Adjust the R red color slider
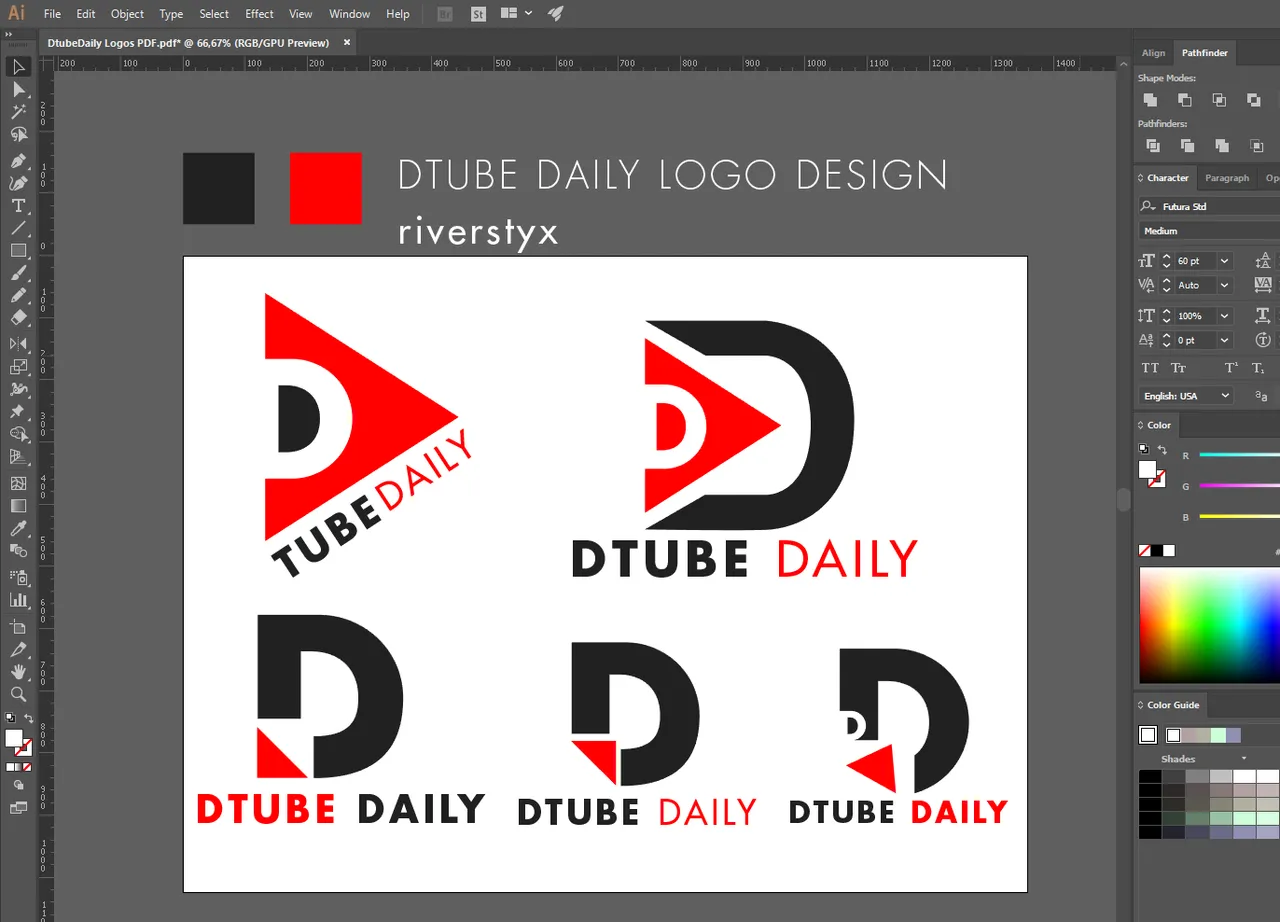1280x922 pixels. (1239, 456)
